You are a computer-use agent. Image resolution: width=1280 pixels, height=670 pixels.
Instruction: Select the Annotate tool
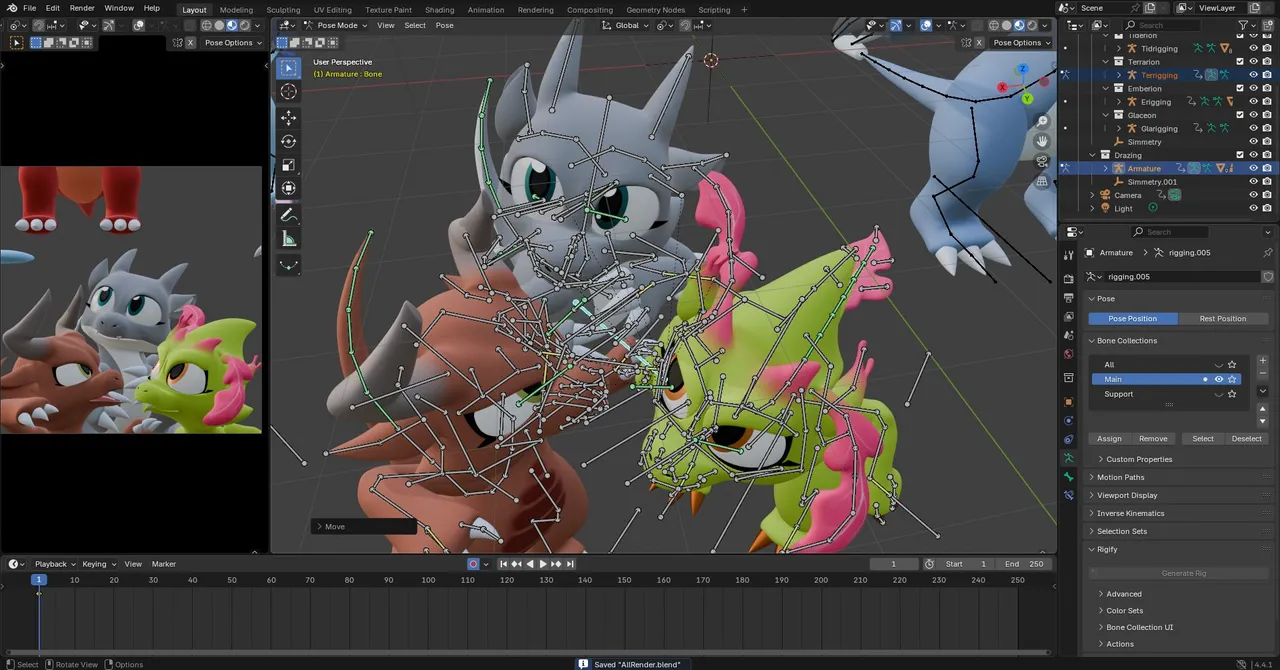(x=288, y=215)
